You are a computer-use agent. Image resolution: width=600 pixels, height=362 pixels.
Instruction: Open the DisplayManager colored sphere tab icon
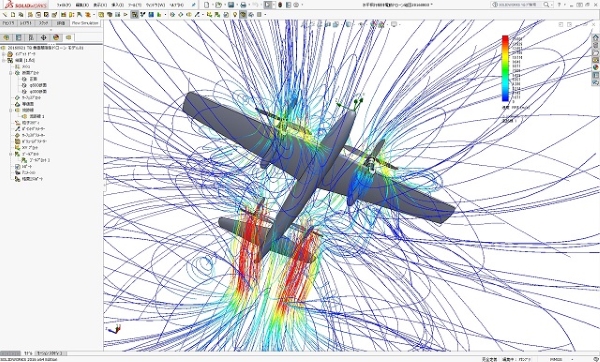[56, 38]
